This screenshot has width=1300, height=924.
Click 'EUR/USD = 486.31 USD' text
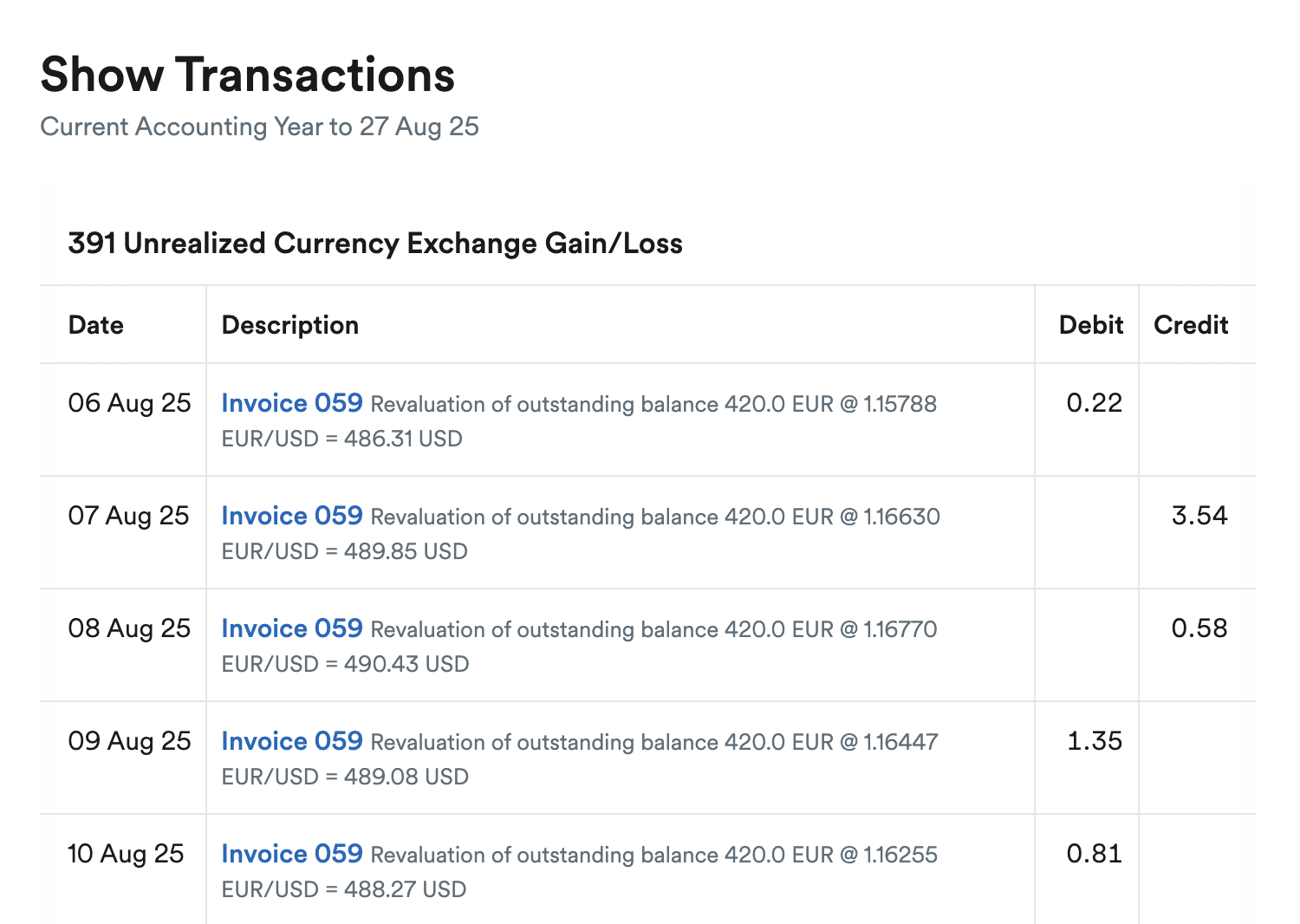(342, 439)
